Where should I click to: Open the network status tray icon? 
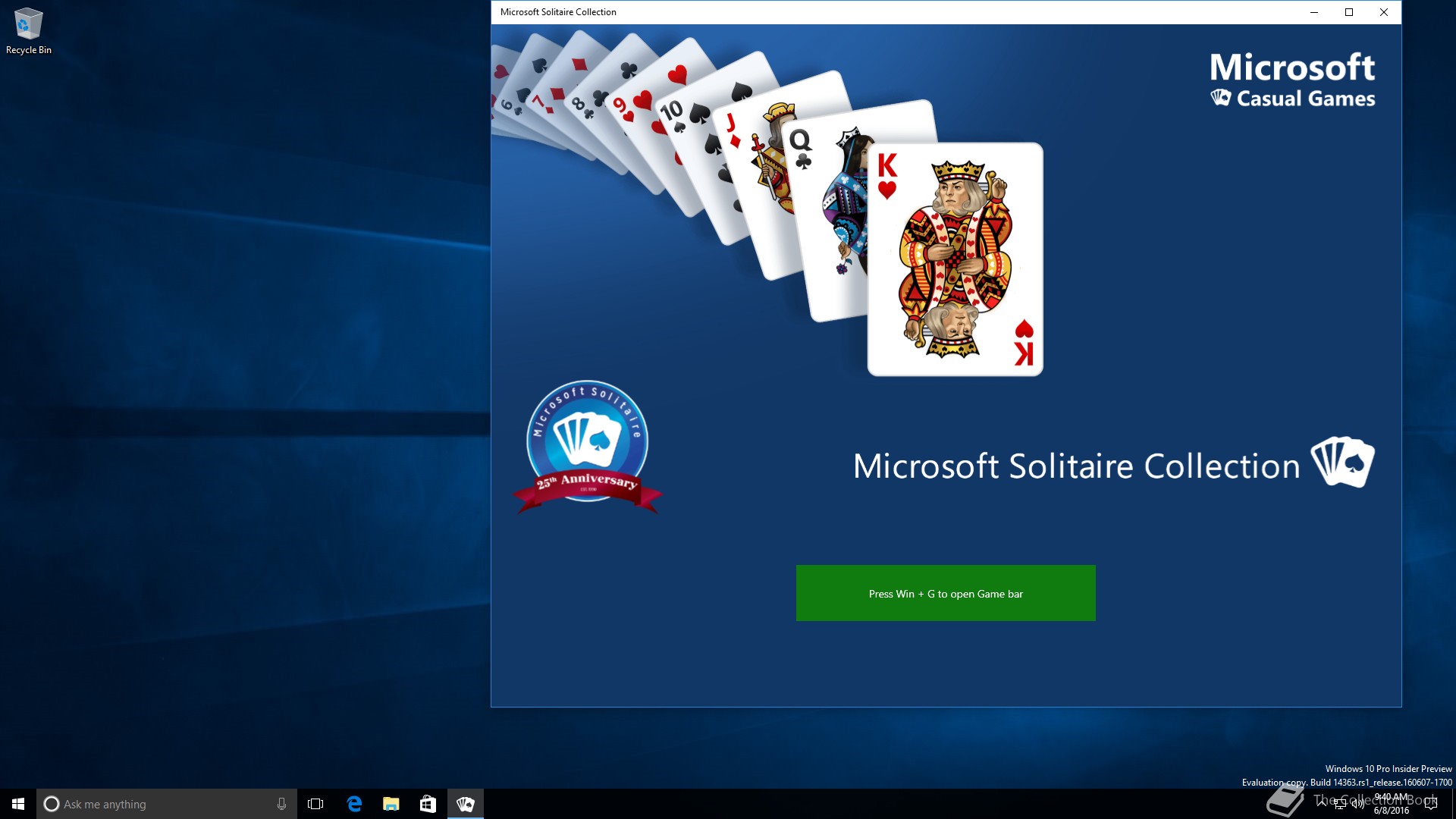[1340, 804]
